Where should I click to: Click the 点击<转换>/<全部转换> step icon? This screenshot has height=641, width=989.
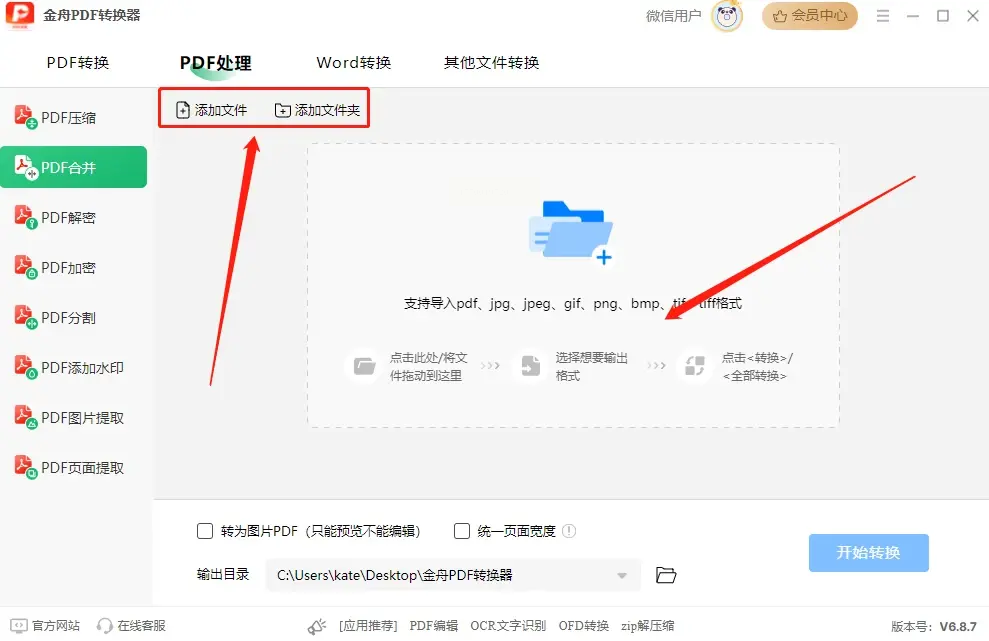point(694,366)
